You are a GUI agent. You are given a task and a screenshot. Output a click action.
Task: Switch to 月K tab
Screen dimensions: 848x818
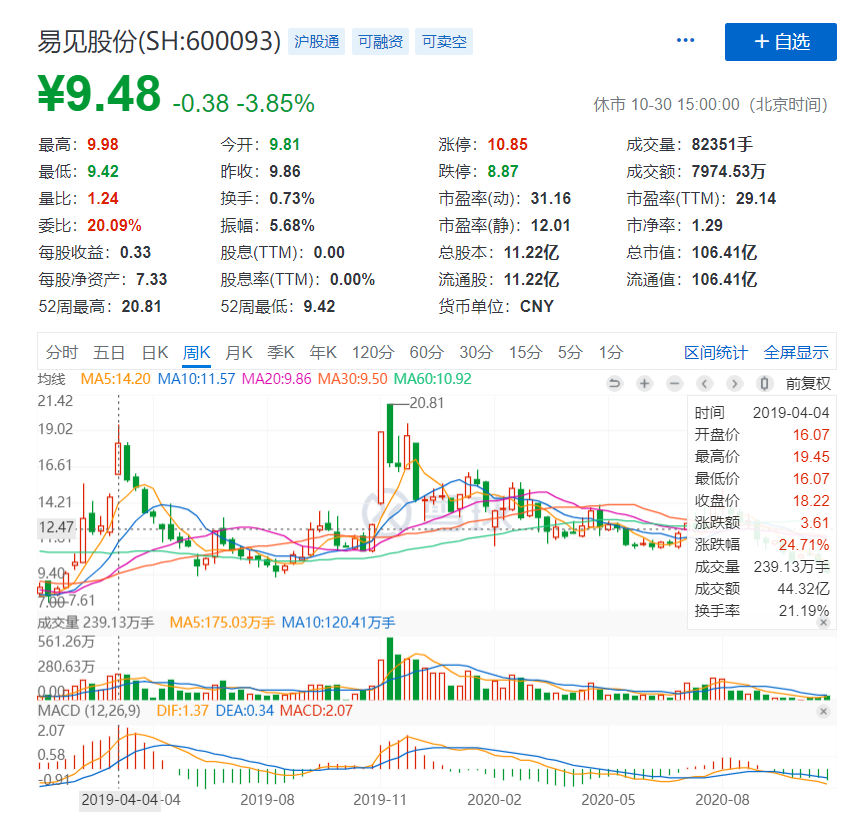(238, 353)
